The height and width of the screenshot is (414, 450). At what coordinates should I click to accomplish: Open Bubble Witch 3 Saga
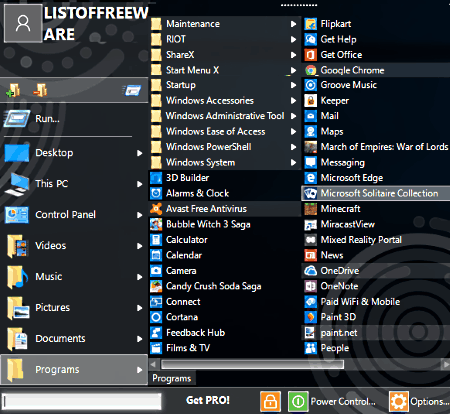(x=225, y=224)
